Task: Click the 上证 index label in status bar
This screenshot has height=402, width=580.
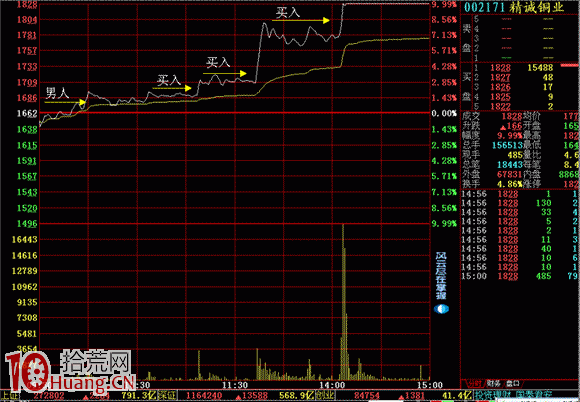Action: click(x=6, y=396)
